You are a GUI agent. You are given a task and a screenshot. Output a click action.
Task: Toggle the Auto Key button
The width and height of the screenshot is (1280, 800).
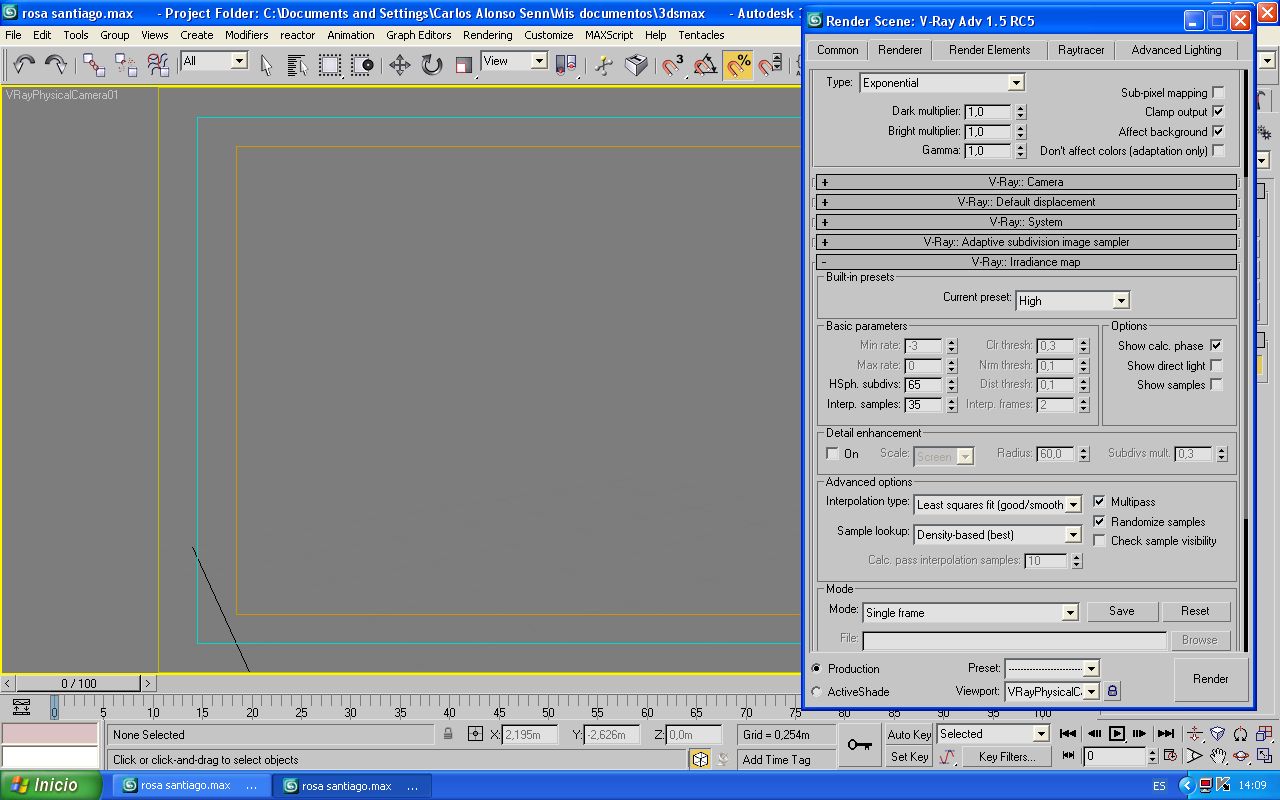click(909, 735)
